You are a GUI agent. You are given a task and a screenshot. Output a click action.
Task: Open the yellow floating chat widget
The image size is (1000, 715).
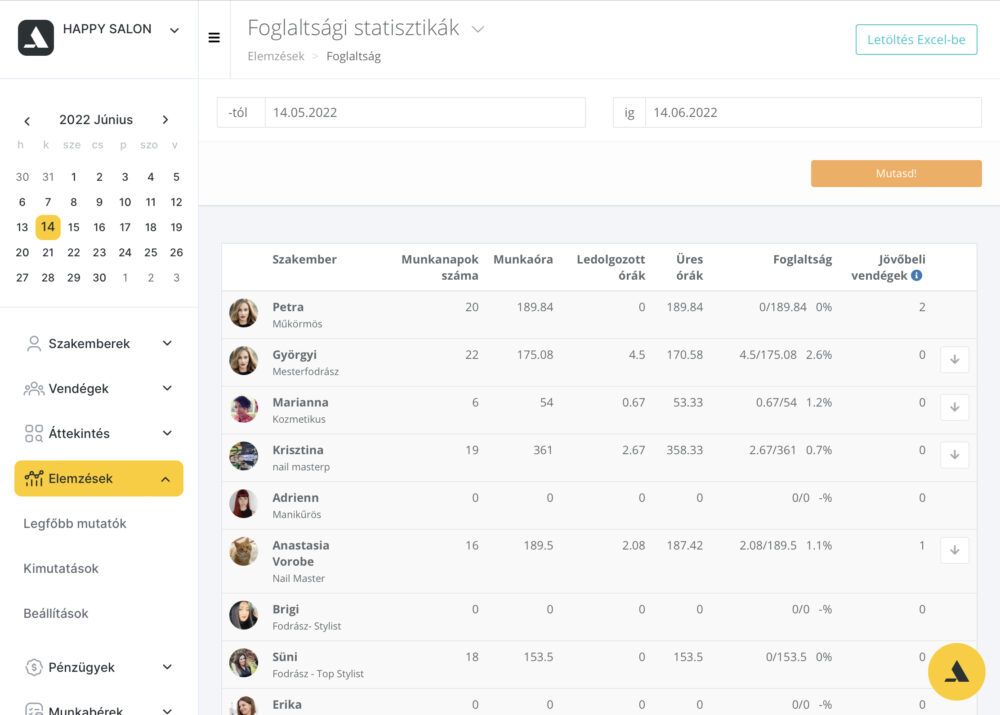[x=956, y=672]
